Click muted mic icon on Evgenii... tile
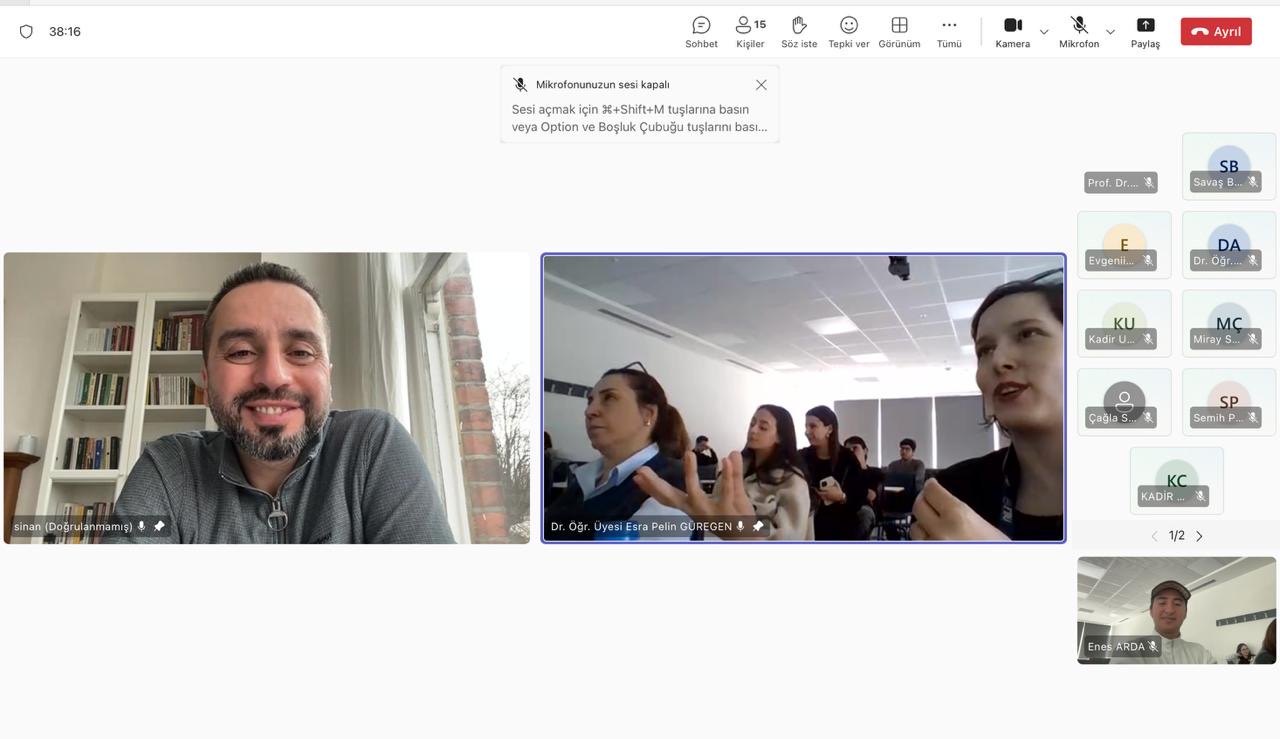This screenshot has height=739, width=1280. [1148, 260]
